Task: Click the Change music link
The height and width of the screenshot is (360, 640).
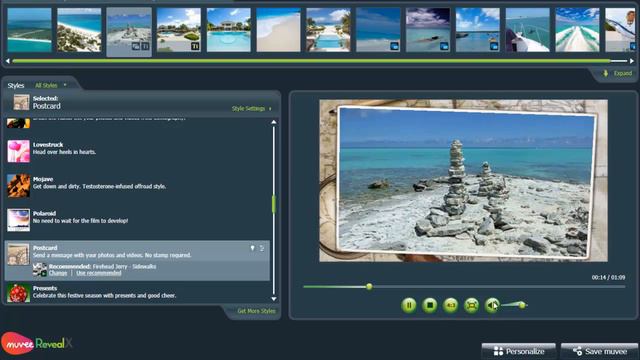Action: point(58,273)
